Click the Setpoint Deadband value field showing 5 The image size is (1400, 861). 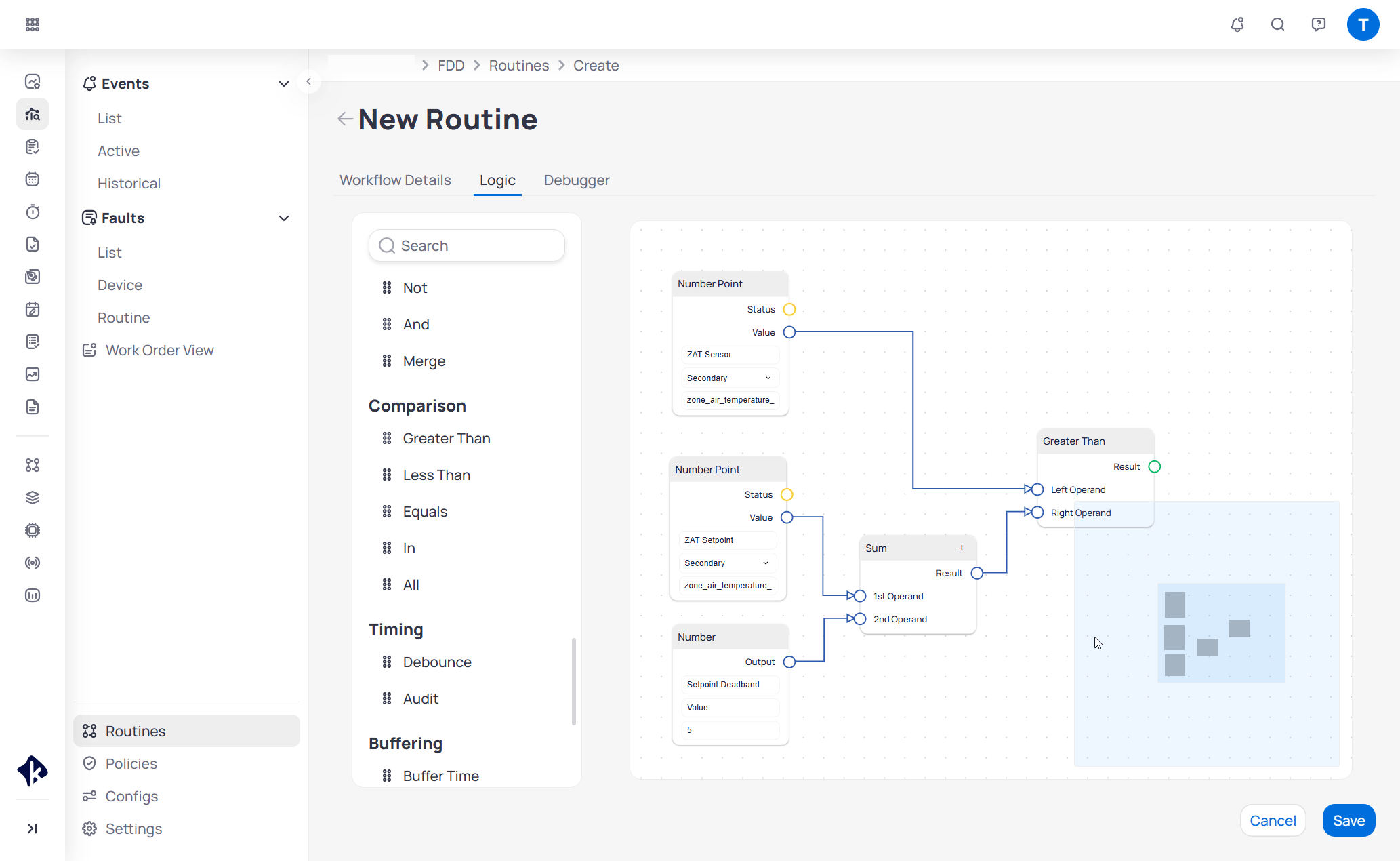click(730, 730)
